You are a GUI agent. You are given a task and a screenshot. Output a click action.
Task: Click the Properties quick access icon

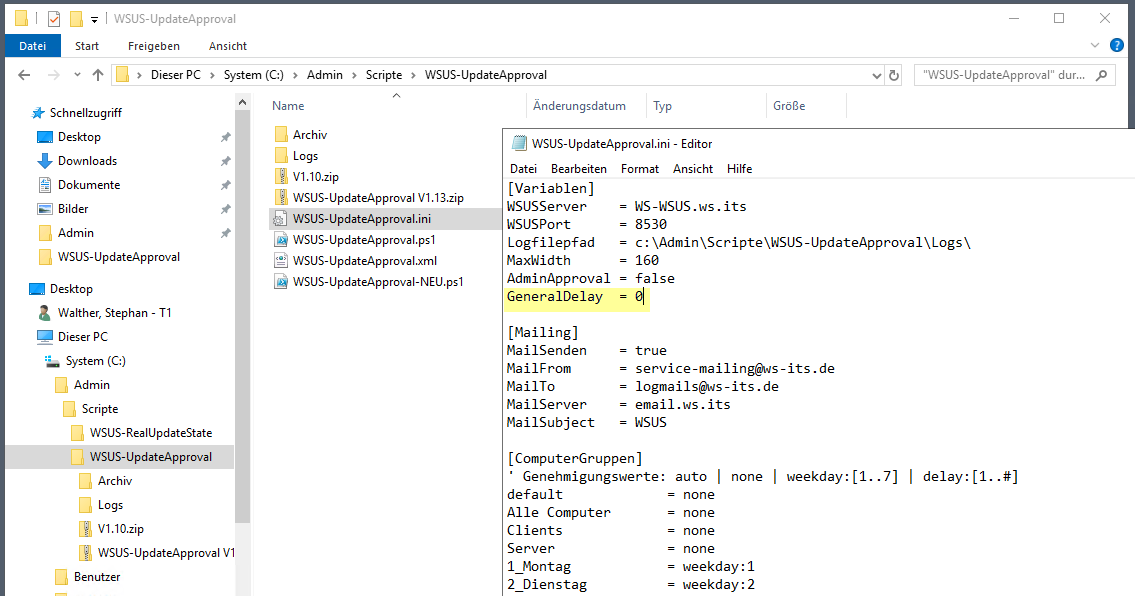tap(54, 19)
